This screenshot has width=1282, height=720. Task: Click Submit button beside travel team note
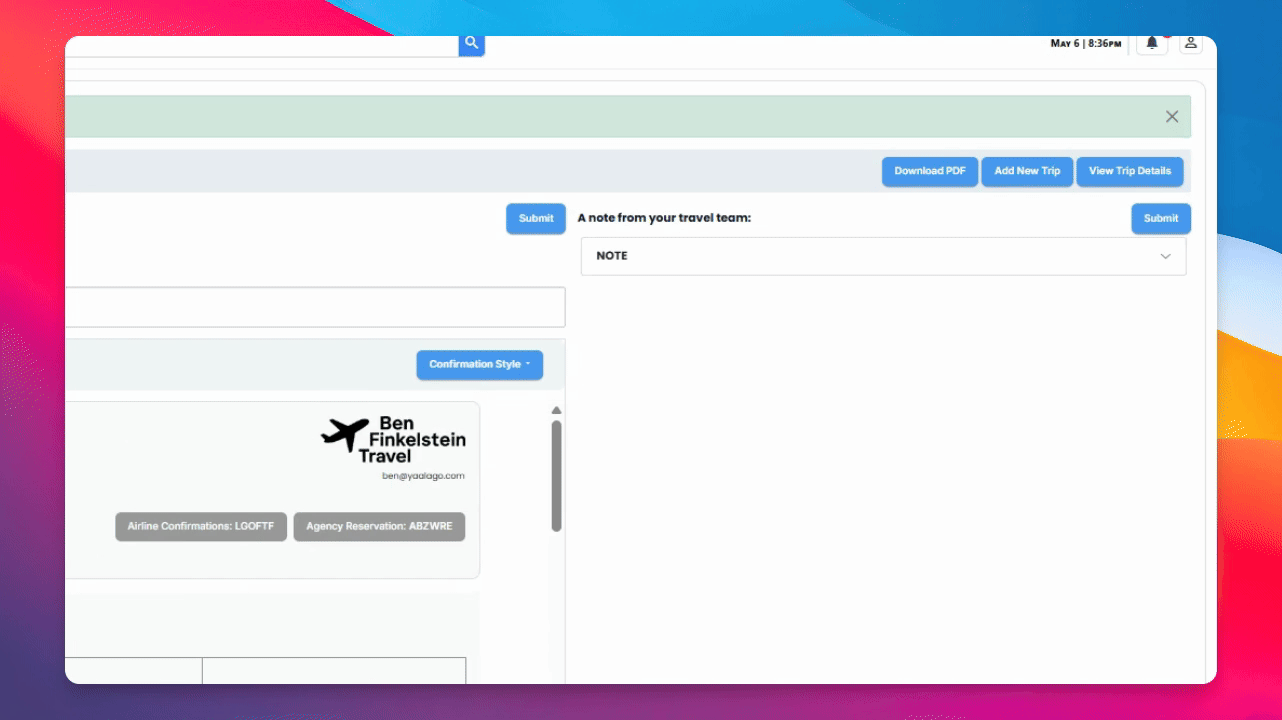click(x=1161, y=218)
